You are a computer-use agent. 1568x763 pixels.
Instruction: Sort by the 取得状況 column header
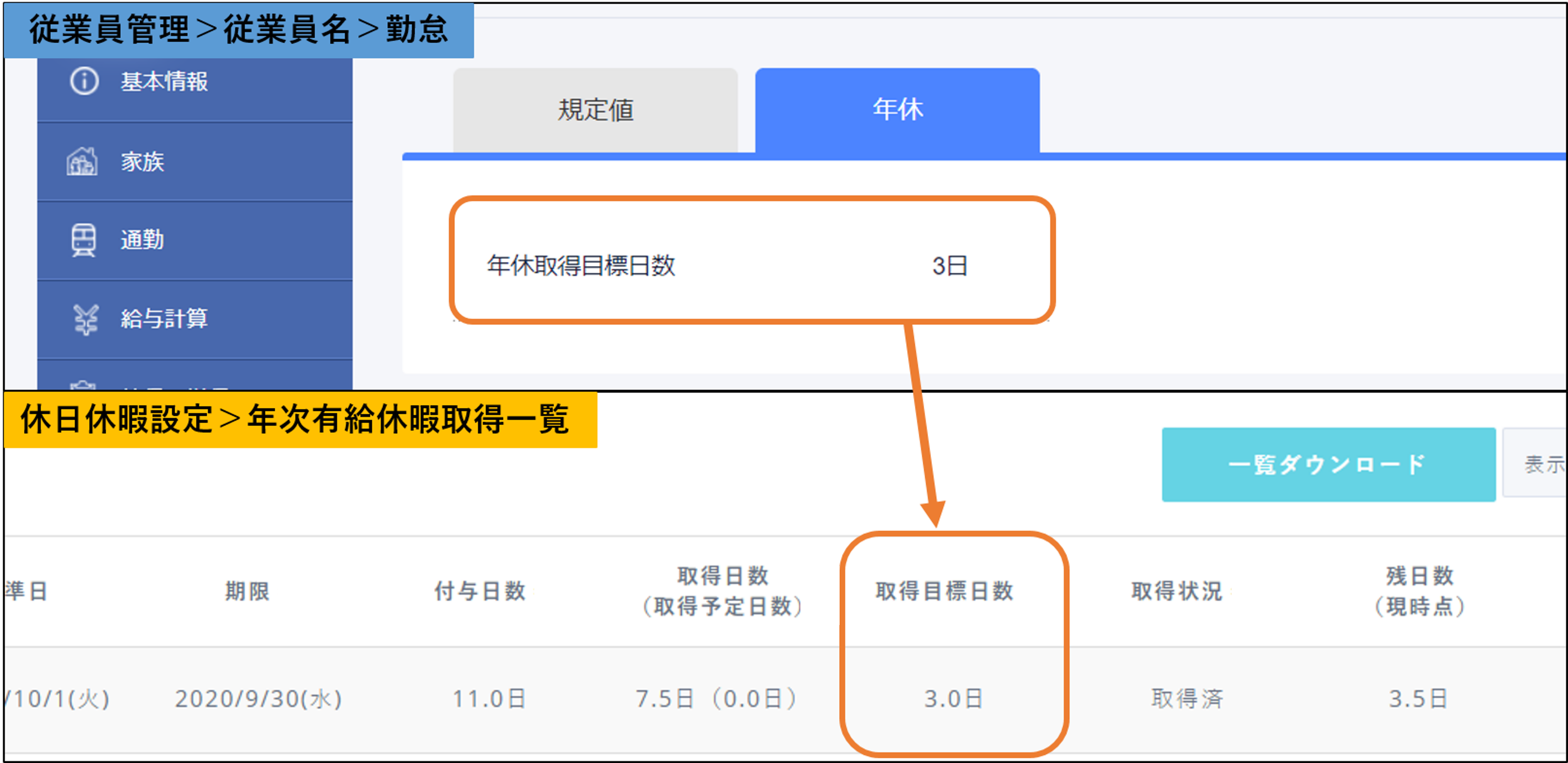pyautogui.click(x=1177, y=591)
